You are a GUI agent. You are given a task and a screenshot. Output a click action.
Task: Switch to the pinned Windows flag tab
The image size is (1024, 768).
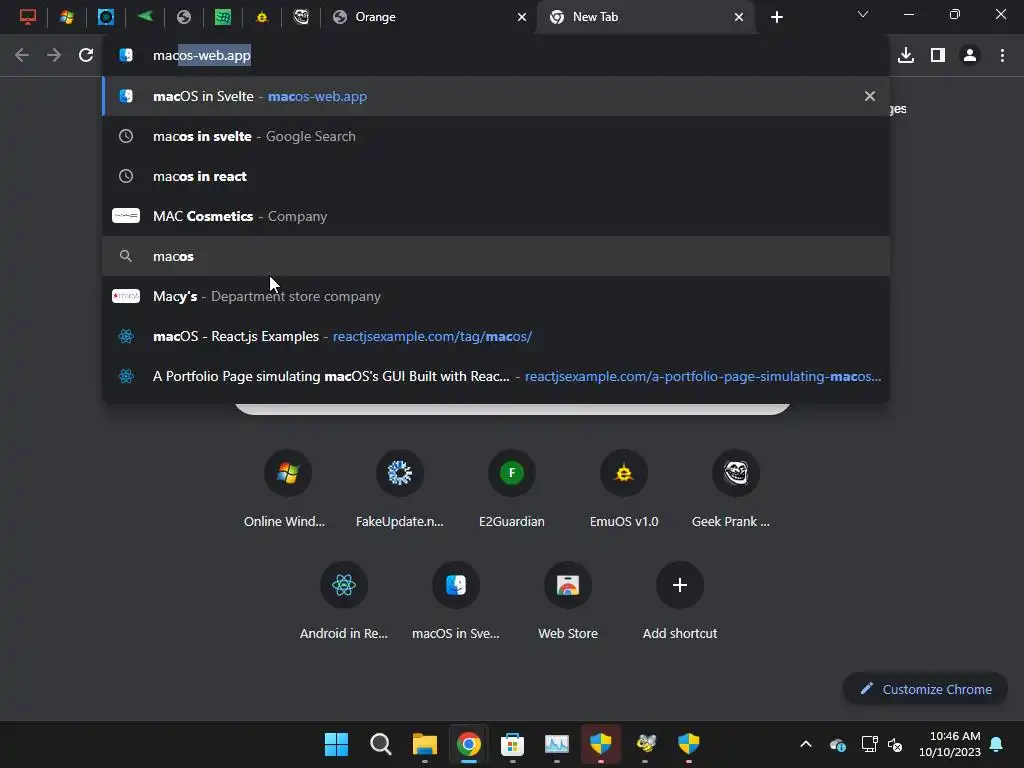67,17
